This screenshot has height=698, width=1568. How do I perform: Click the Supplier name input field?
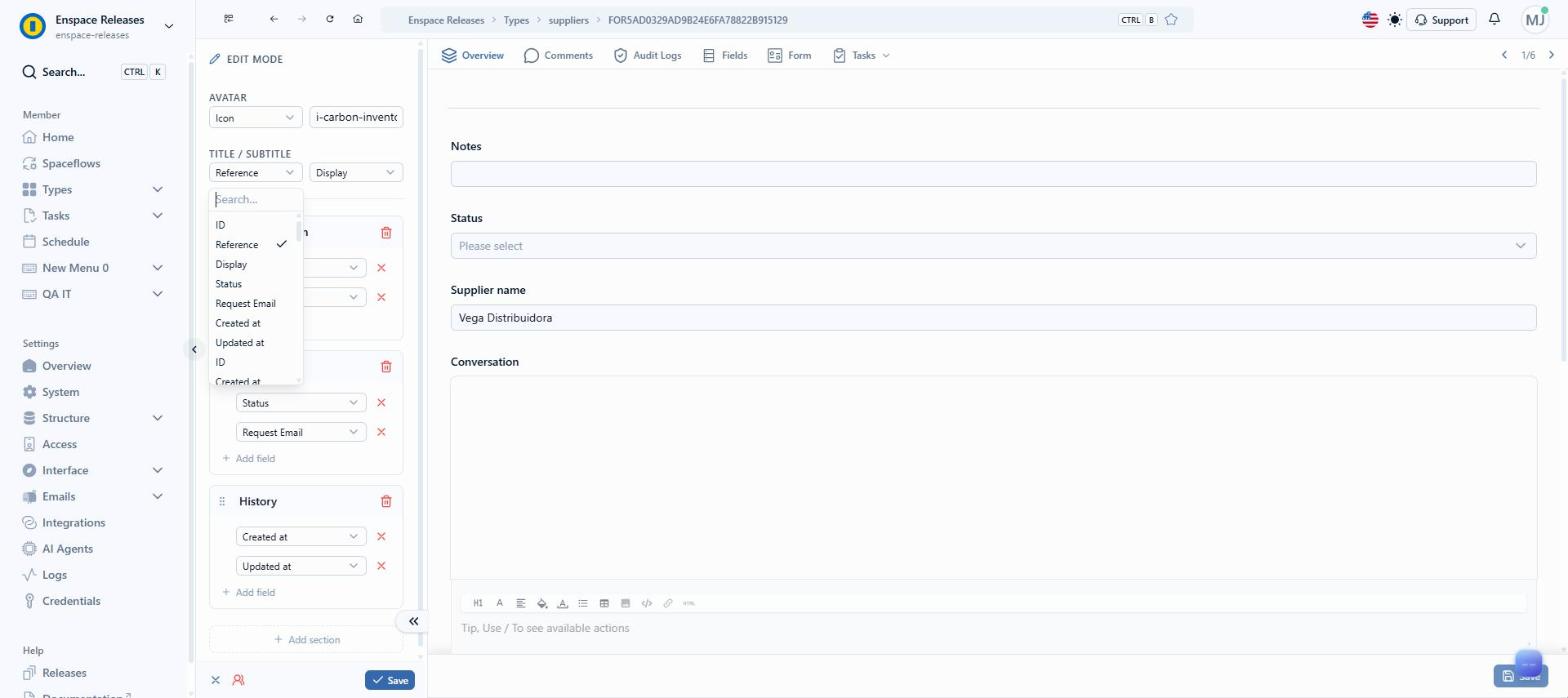[x=993, y=318]
